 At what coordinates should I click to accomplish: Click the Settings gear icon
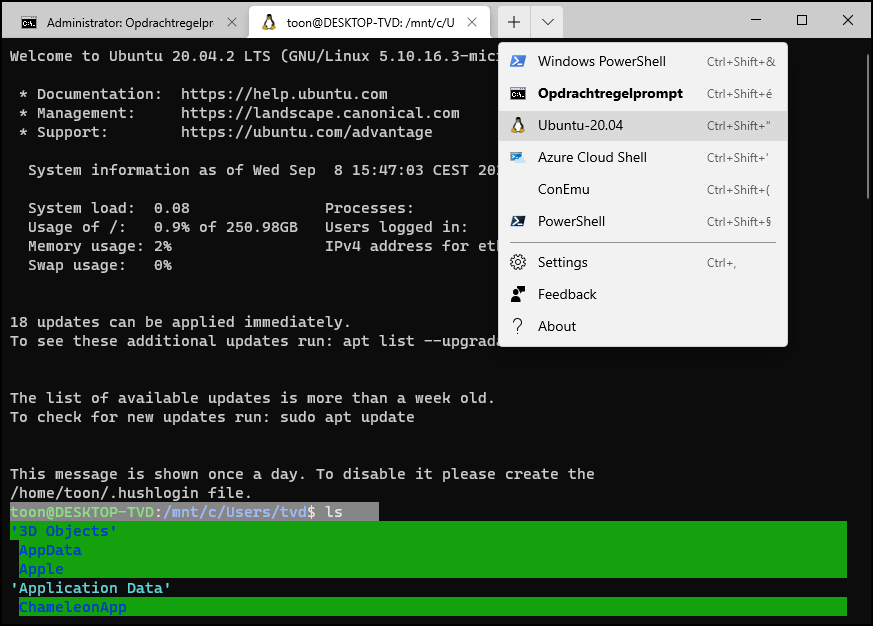518,262
